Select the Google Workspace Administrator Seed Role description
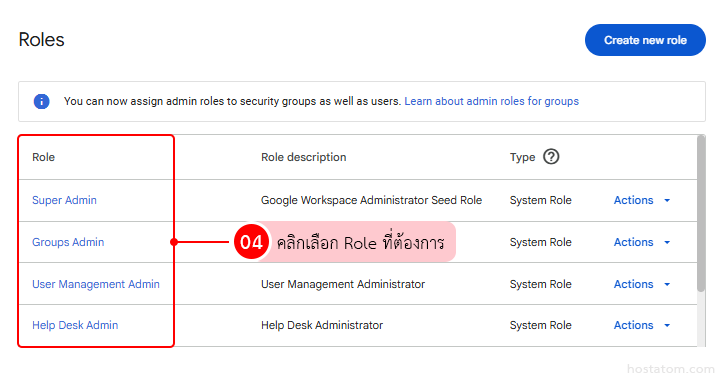720x378 pixels. tap(371, 200)
